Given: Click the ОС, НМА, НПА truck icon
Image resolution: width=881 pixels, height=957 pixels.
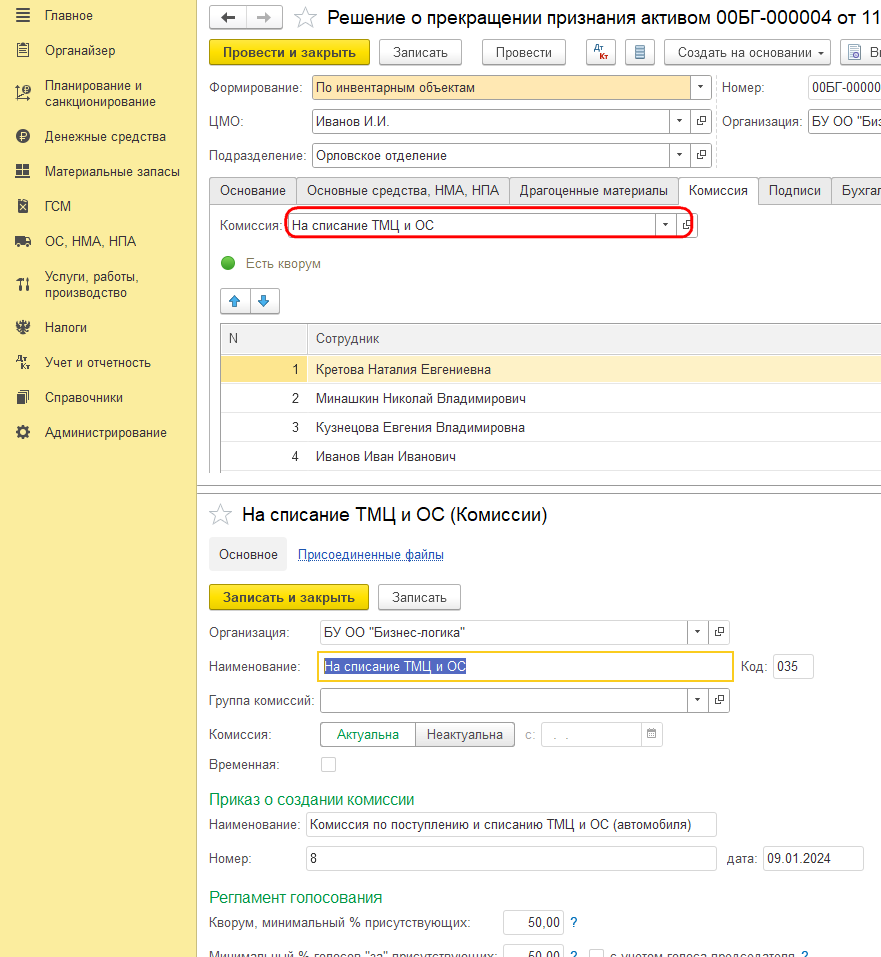Looking at the screenshot, I should (23, 241).
